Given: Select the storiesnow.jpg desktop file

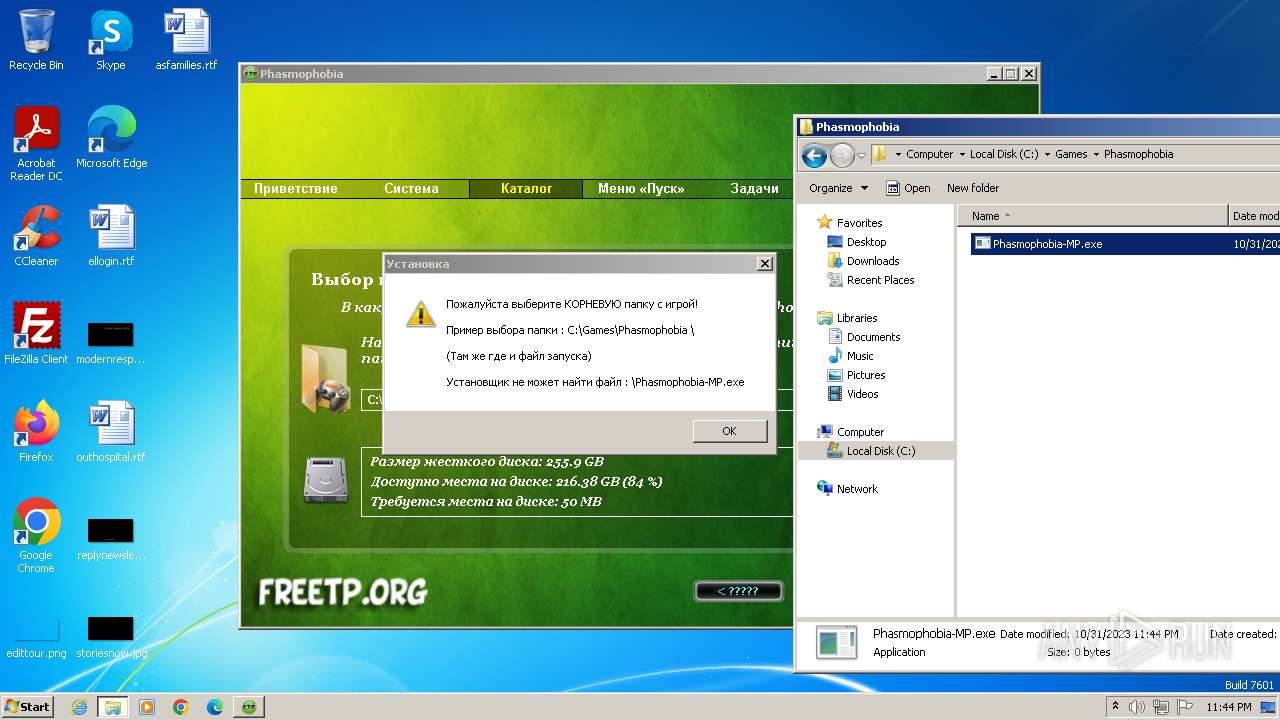Looking at the screenshot, I should (111, 636).
